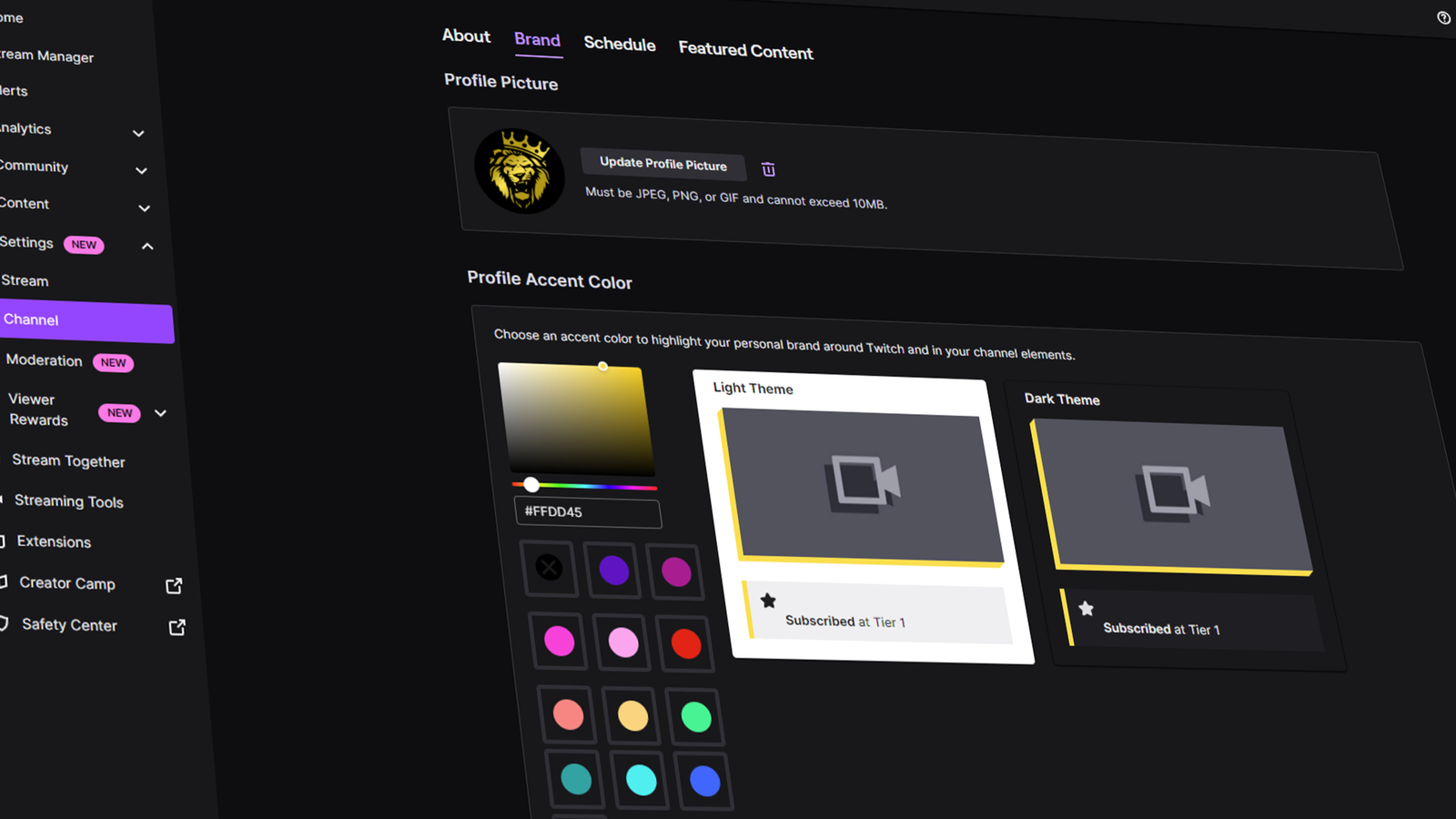Switch to the Schedule tab
The image size is (1456, 819).
tap(620, 44)
